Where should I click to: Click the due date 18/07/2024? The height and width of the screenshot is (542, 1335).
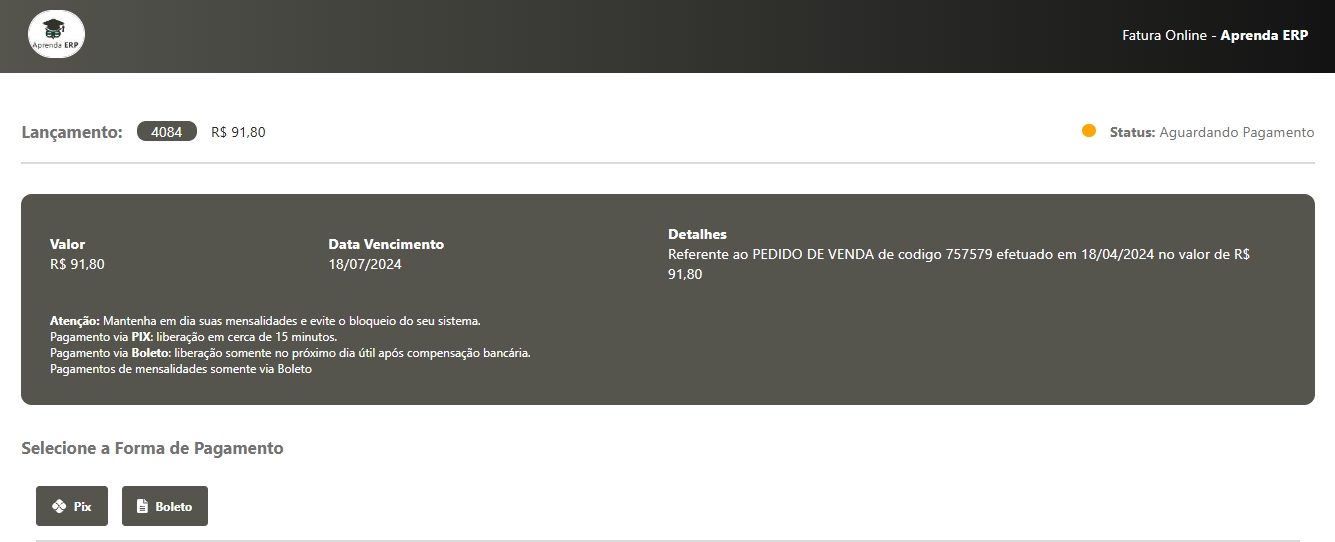tap(365, 264)
